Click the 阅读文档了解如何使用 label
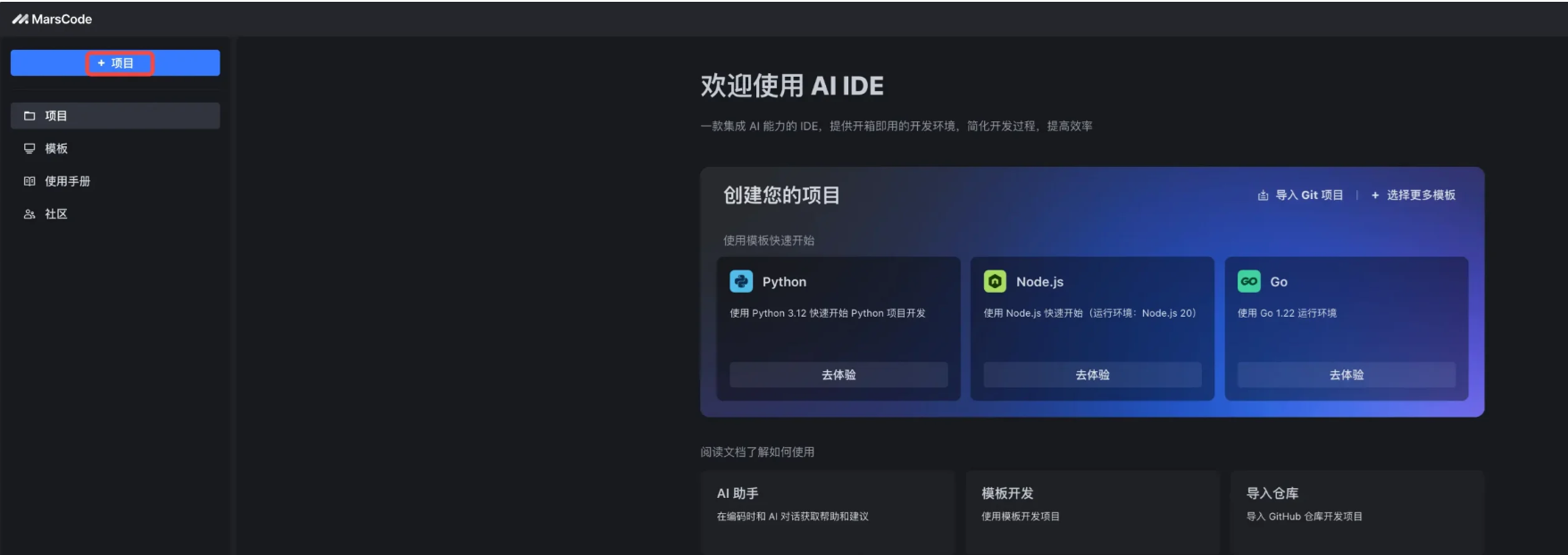 (x=757, y=452)
